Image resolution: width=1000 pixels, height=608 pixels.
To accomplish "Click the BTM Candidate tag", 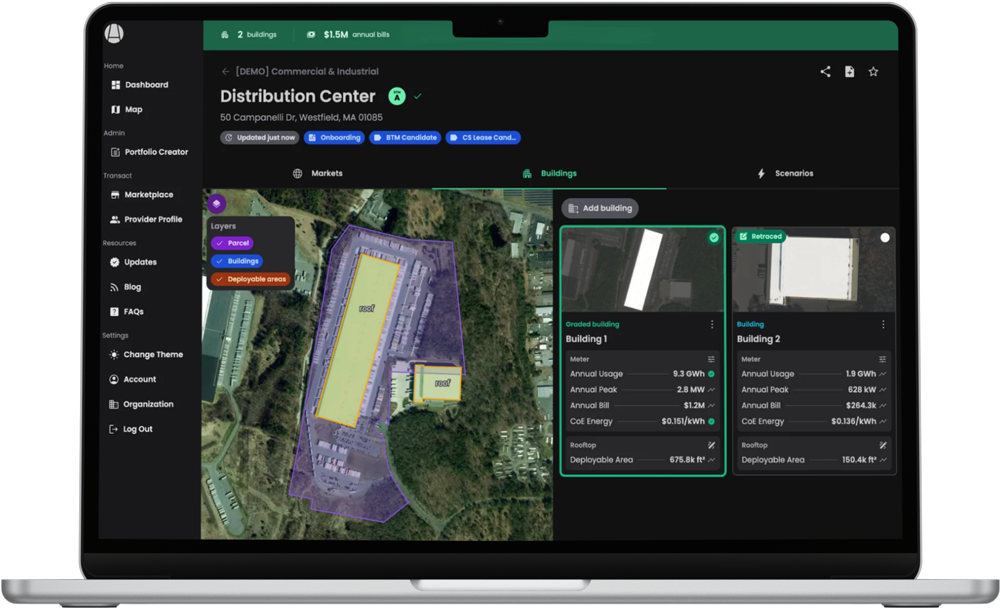I will (405, 138).
